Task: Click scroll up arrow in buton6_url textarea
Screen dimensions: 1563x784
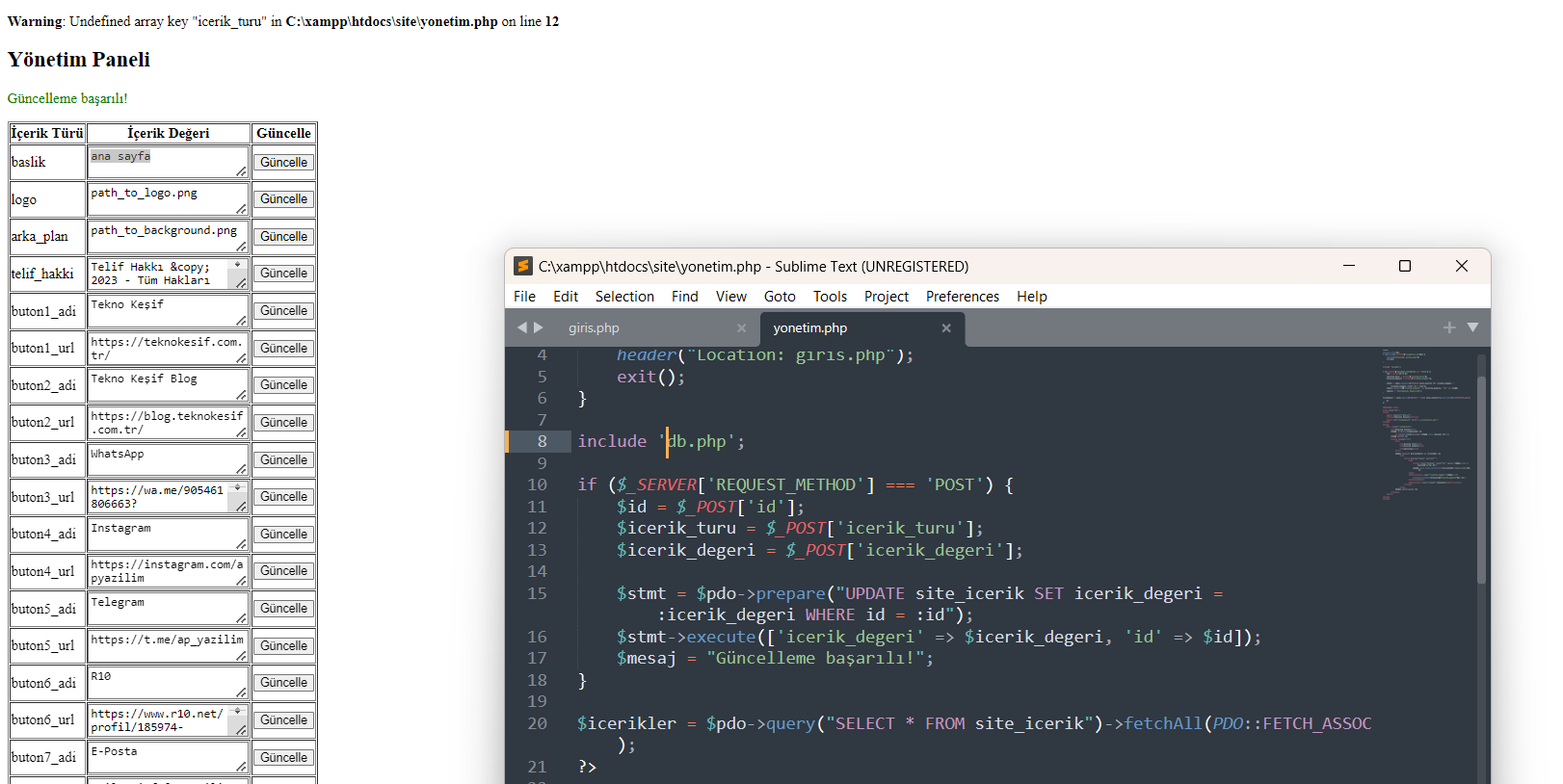Action: 237,711
